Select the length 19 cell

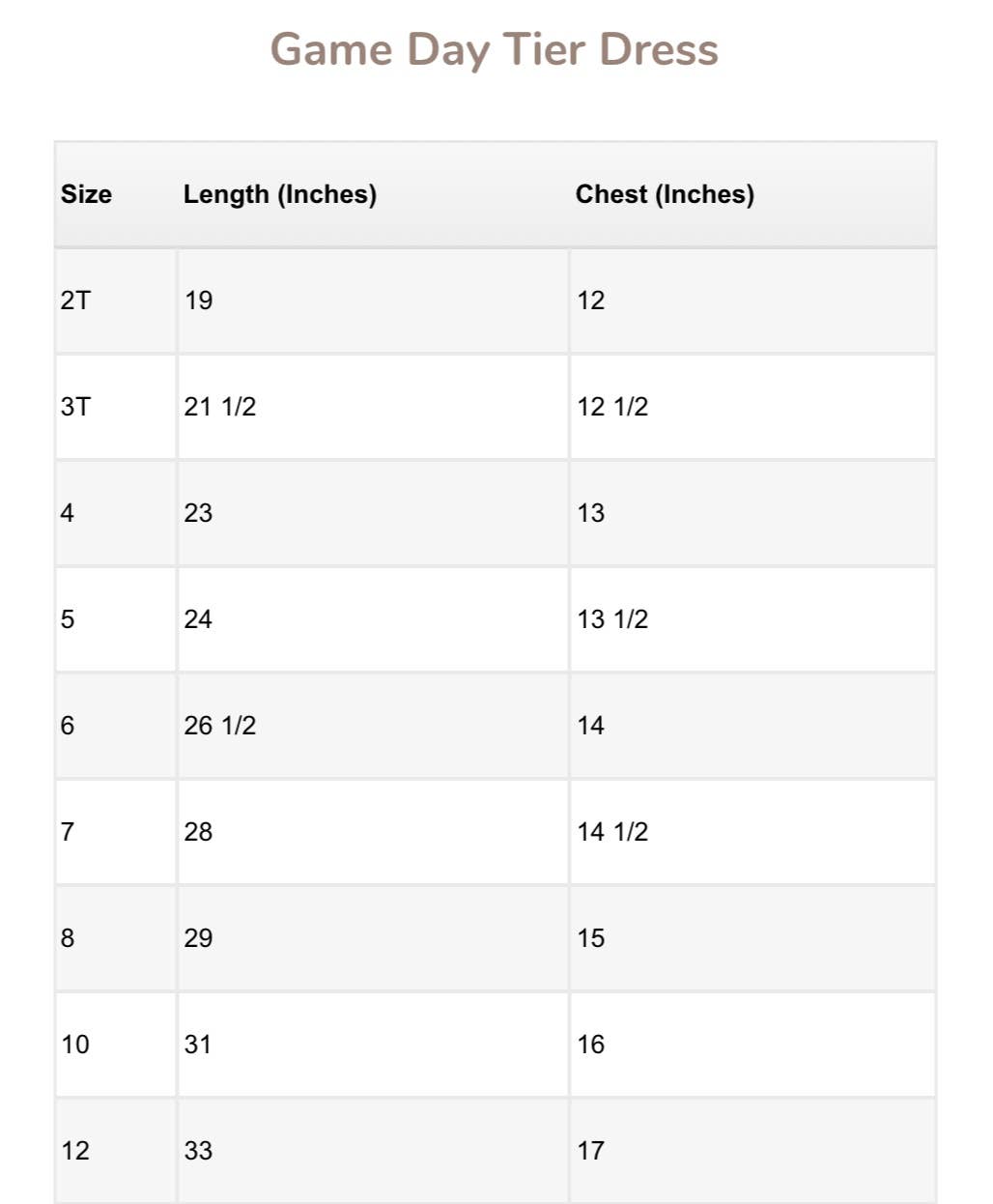(199, 301)
